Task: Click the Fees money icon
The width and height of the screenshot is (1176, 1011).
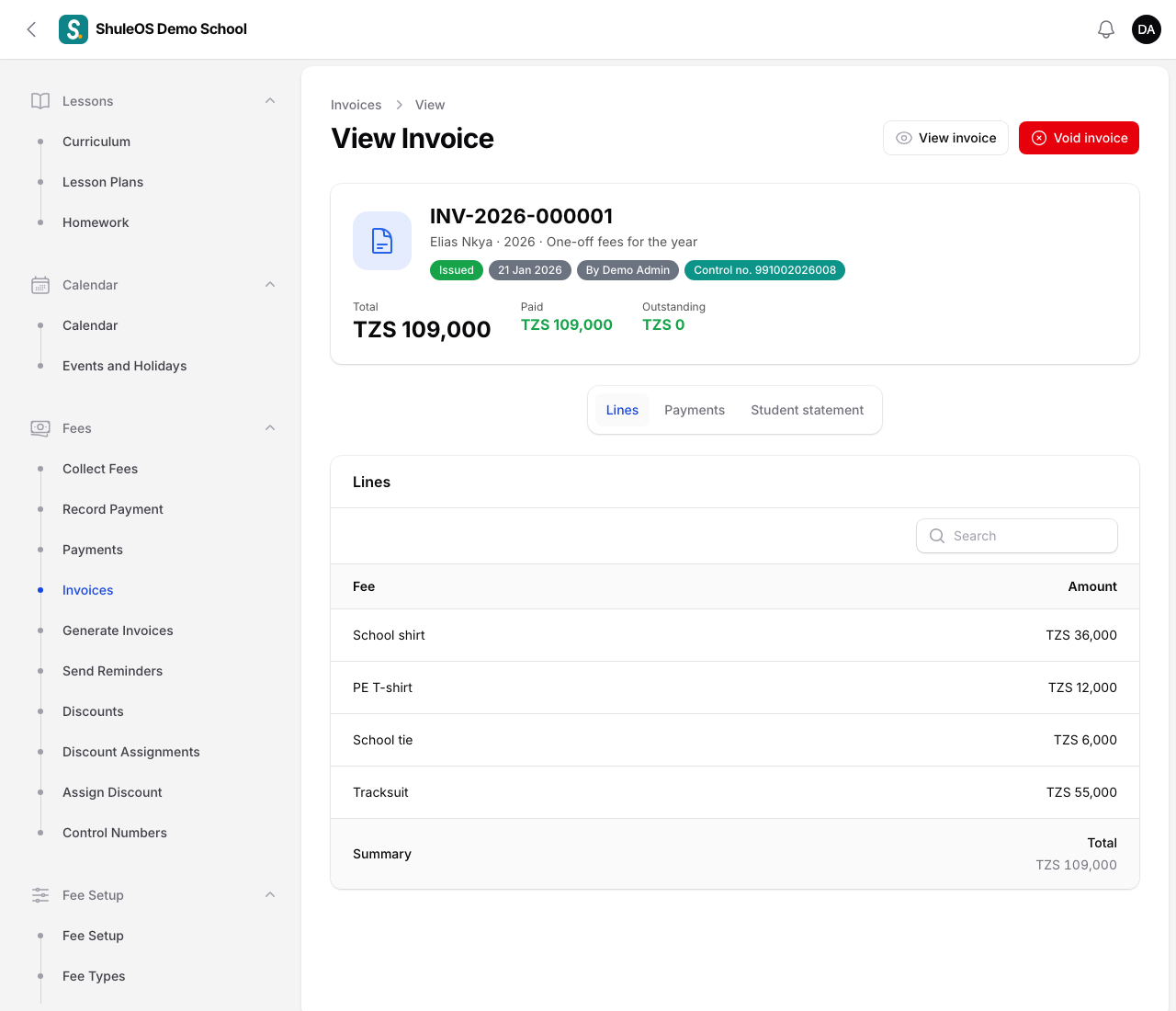Action: coord(40,428)
